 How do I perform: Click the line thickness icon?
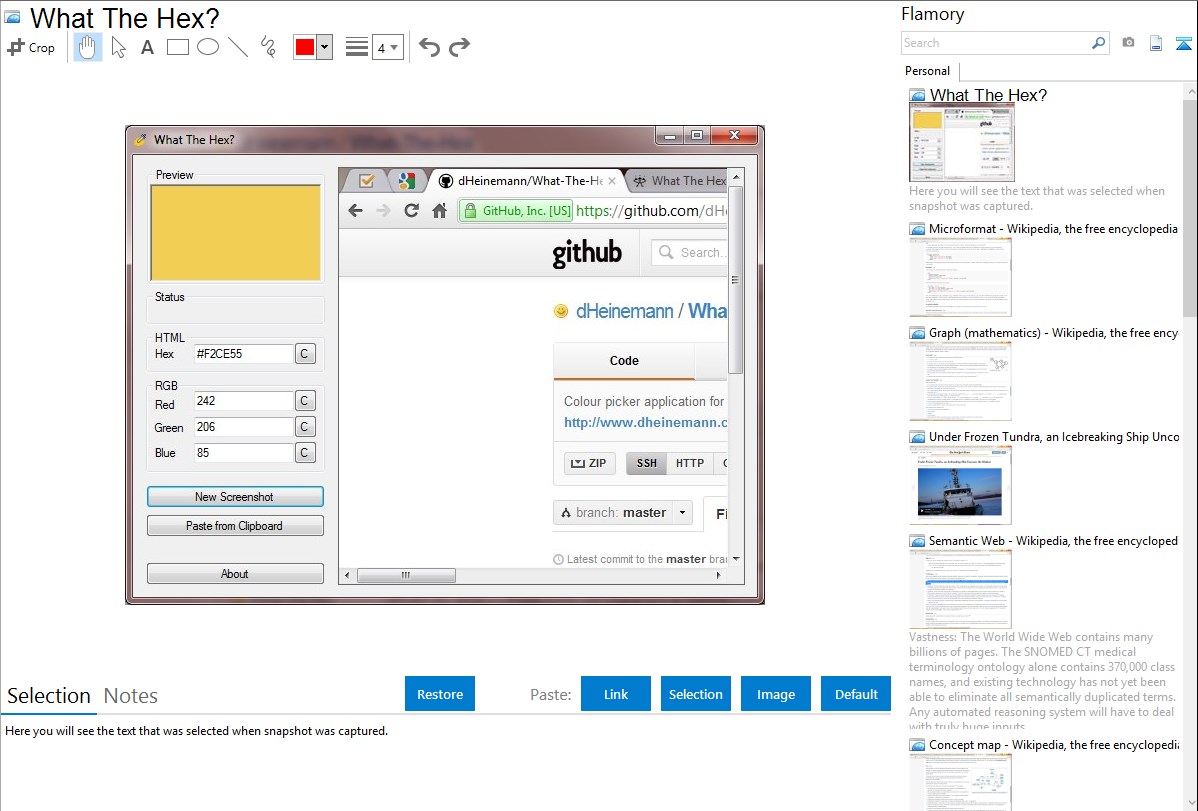(x=357, y=47)
